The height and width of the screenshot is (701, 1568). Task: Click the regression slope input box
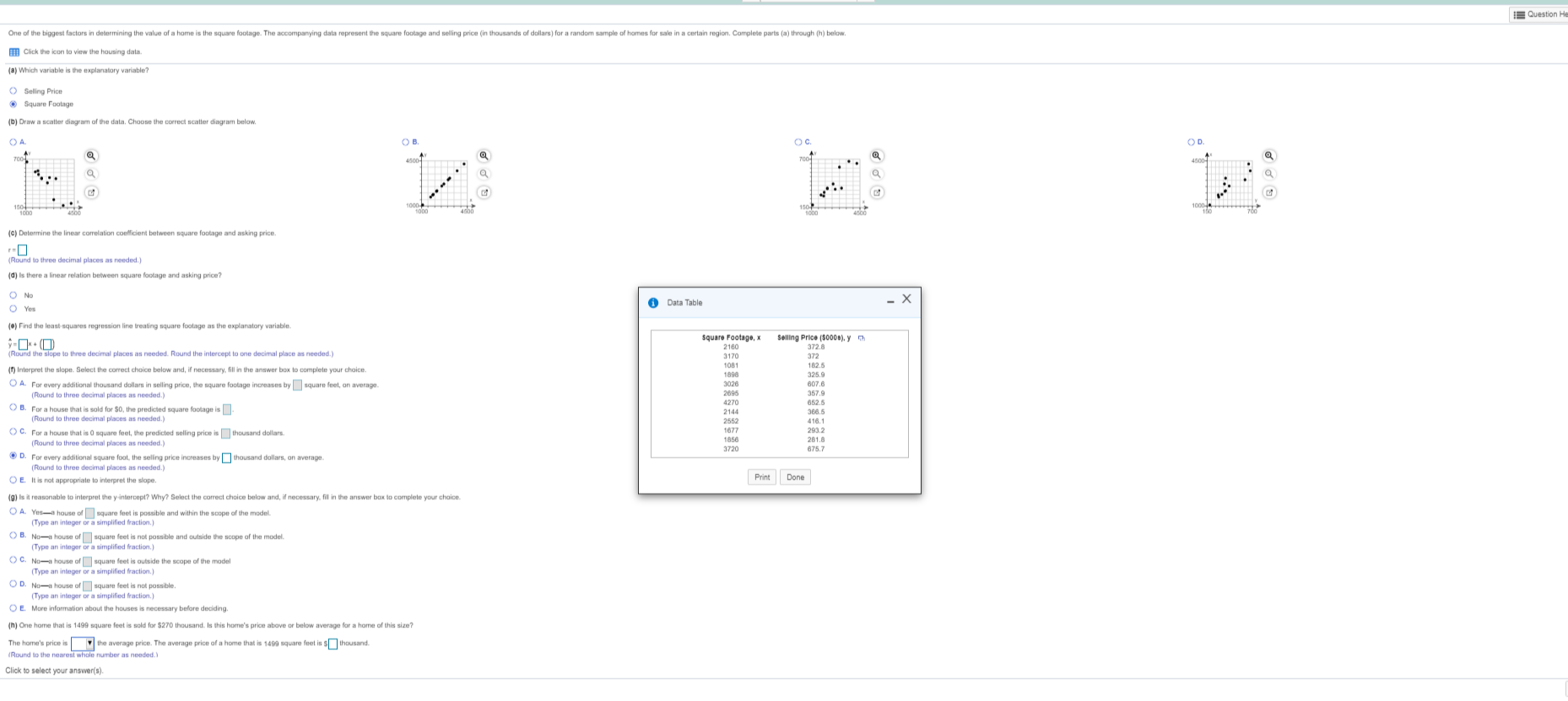pos(24,344)
